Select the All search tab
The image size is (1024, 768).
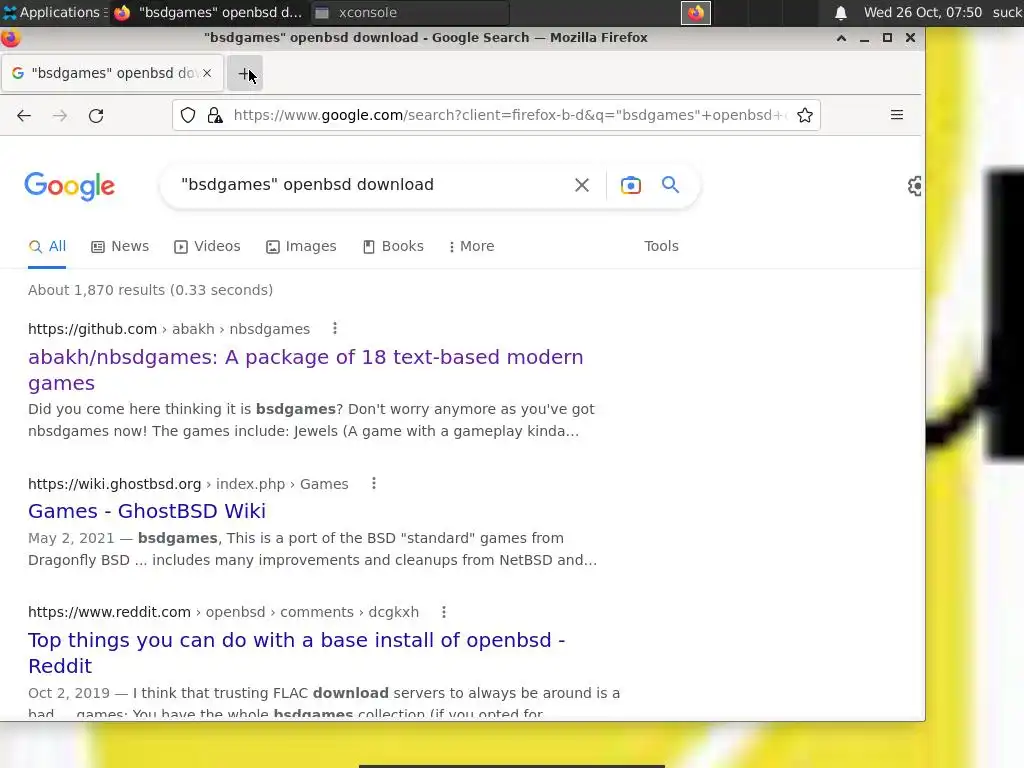click(x=47, y=246)
